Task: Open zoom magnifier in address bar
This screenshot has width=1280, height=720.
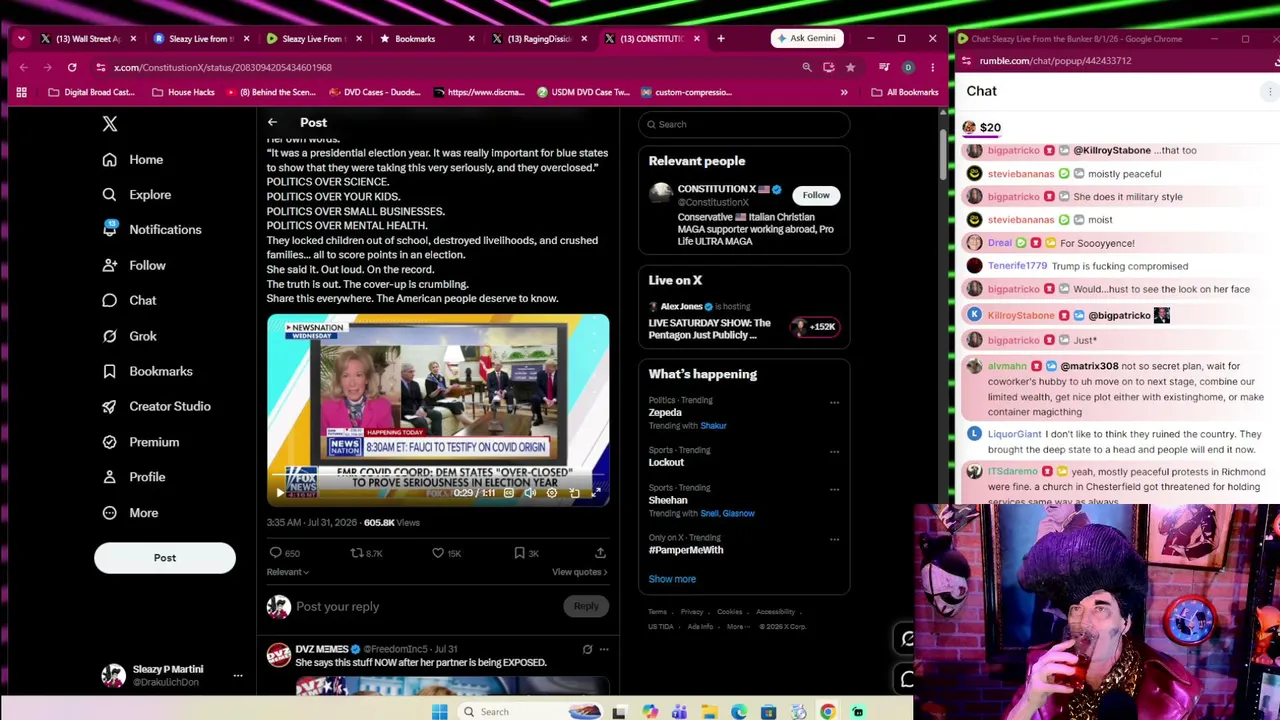Action: 807,67
